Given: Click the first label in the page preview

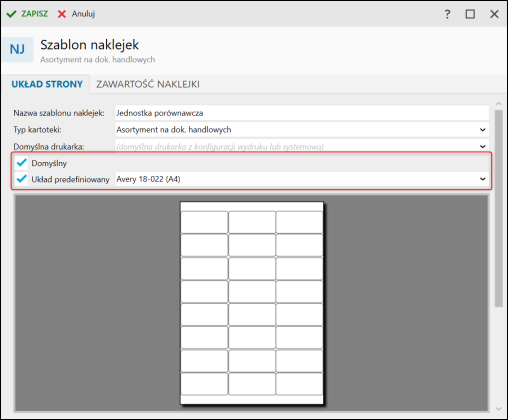Looking at the screenshot, I should pyautogui.click(x=204, y=222).
